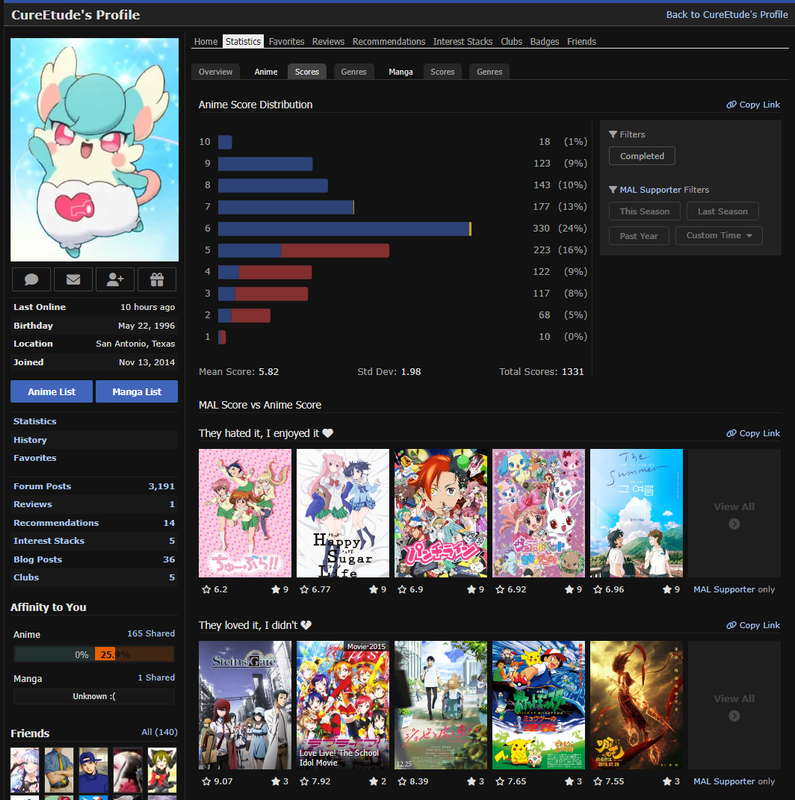
Task: Click Copy Link beside They hated it
Action: tap(753, 433)
